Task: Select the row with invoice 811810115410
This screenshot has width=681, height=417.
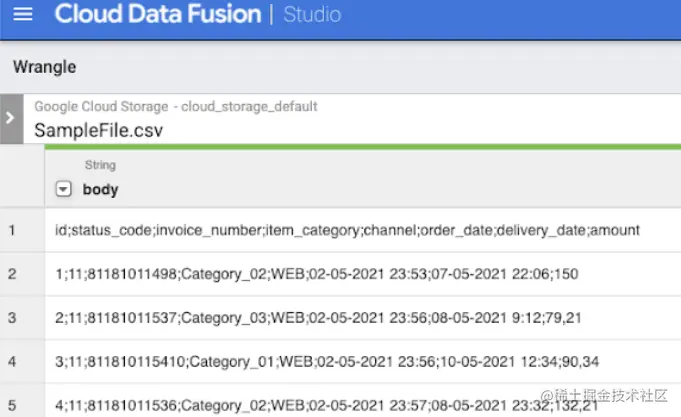Action: click(363, 361)
